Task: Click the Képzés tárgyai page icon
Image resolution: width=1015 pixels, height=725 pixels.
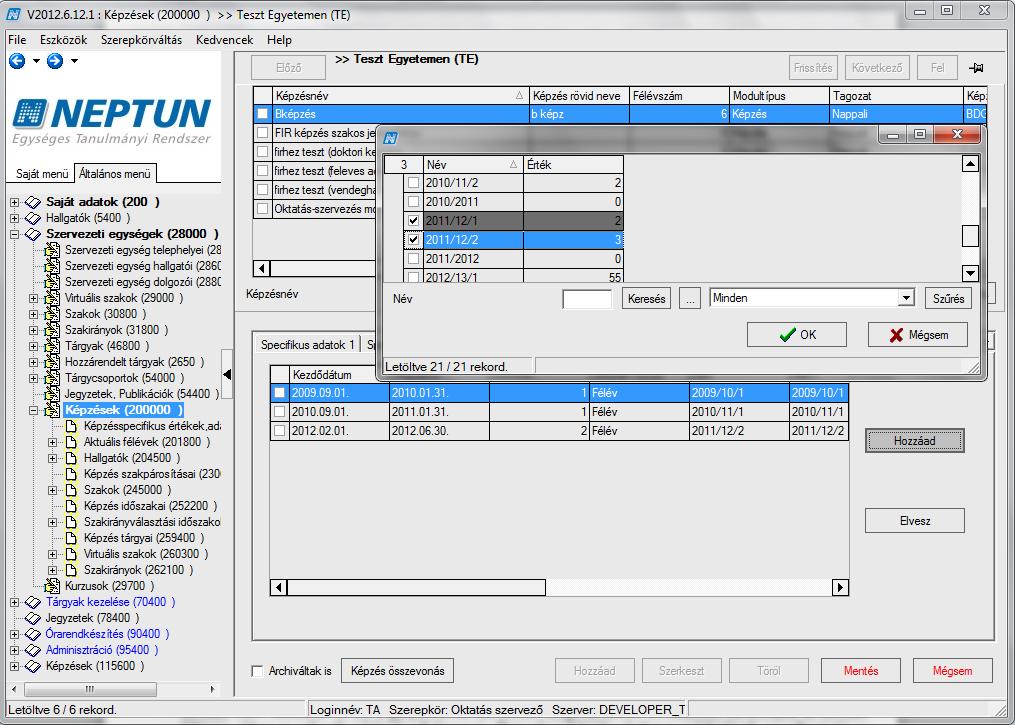Action: [x=71, y=538]
